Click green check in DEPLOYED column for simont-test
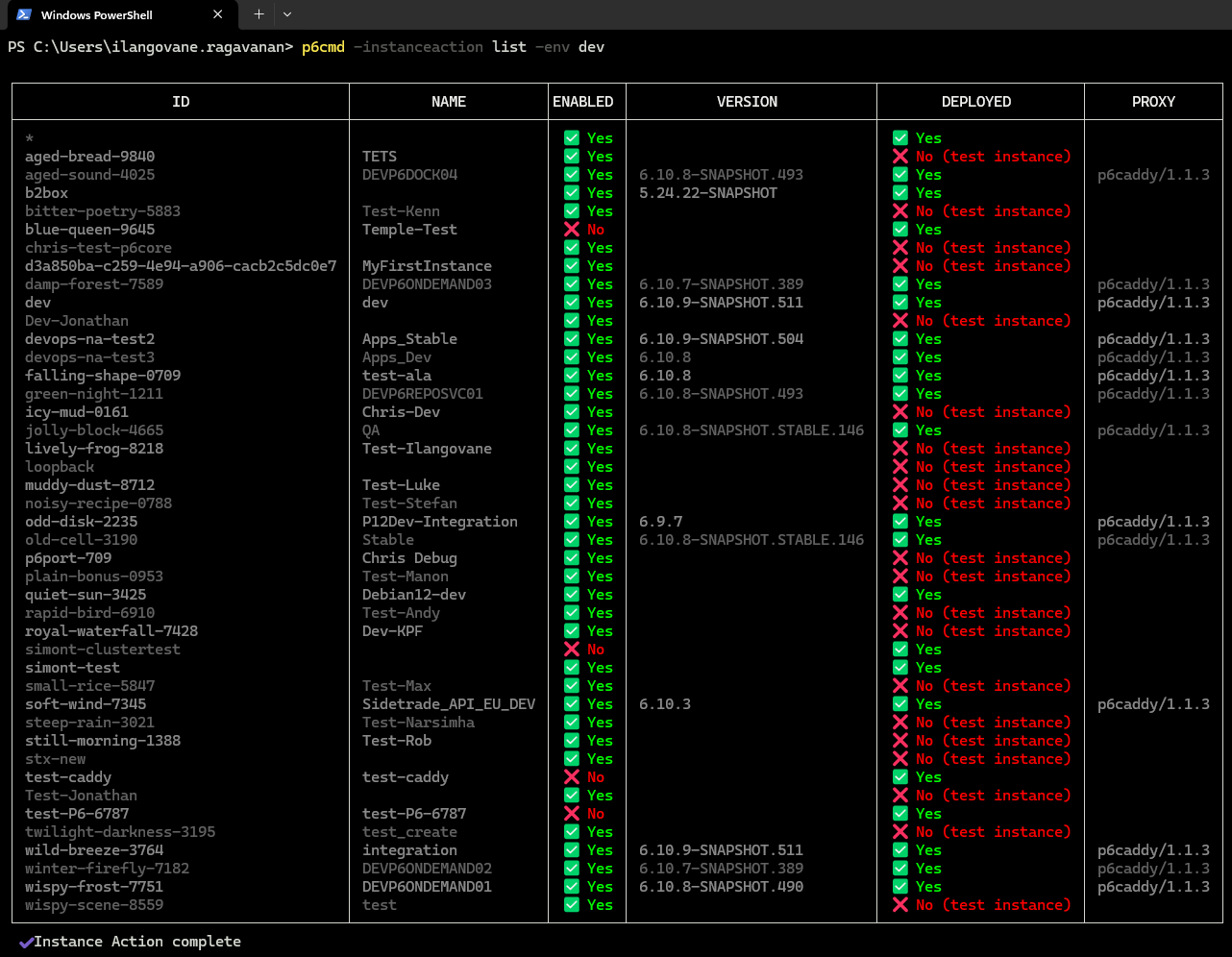 [900, 668]
